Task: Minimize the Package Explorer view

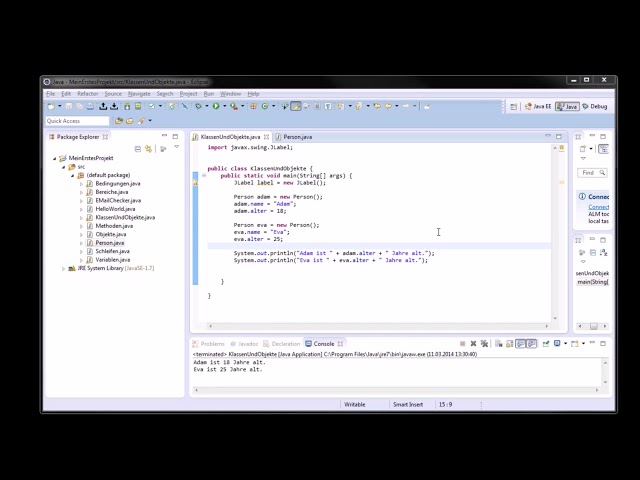Action: tap(164, 136)
